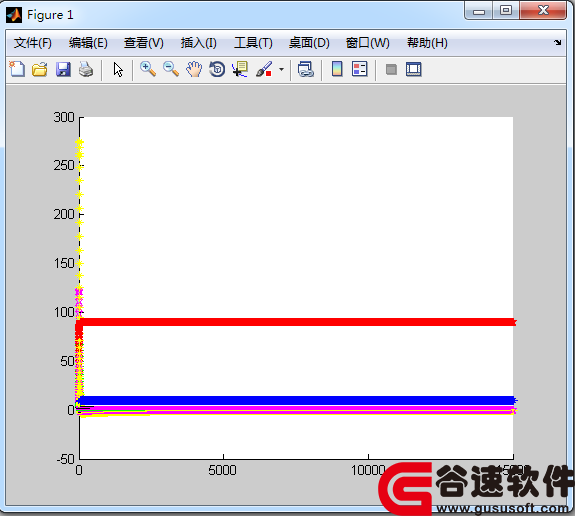
Task: Activate the Zoom In magnifier tool
Action: click(148, 69)
